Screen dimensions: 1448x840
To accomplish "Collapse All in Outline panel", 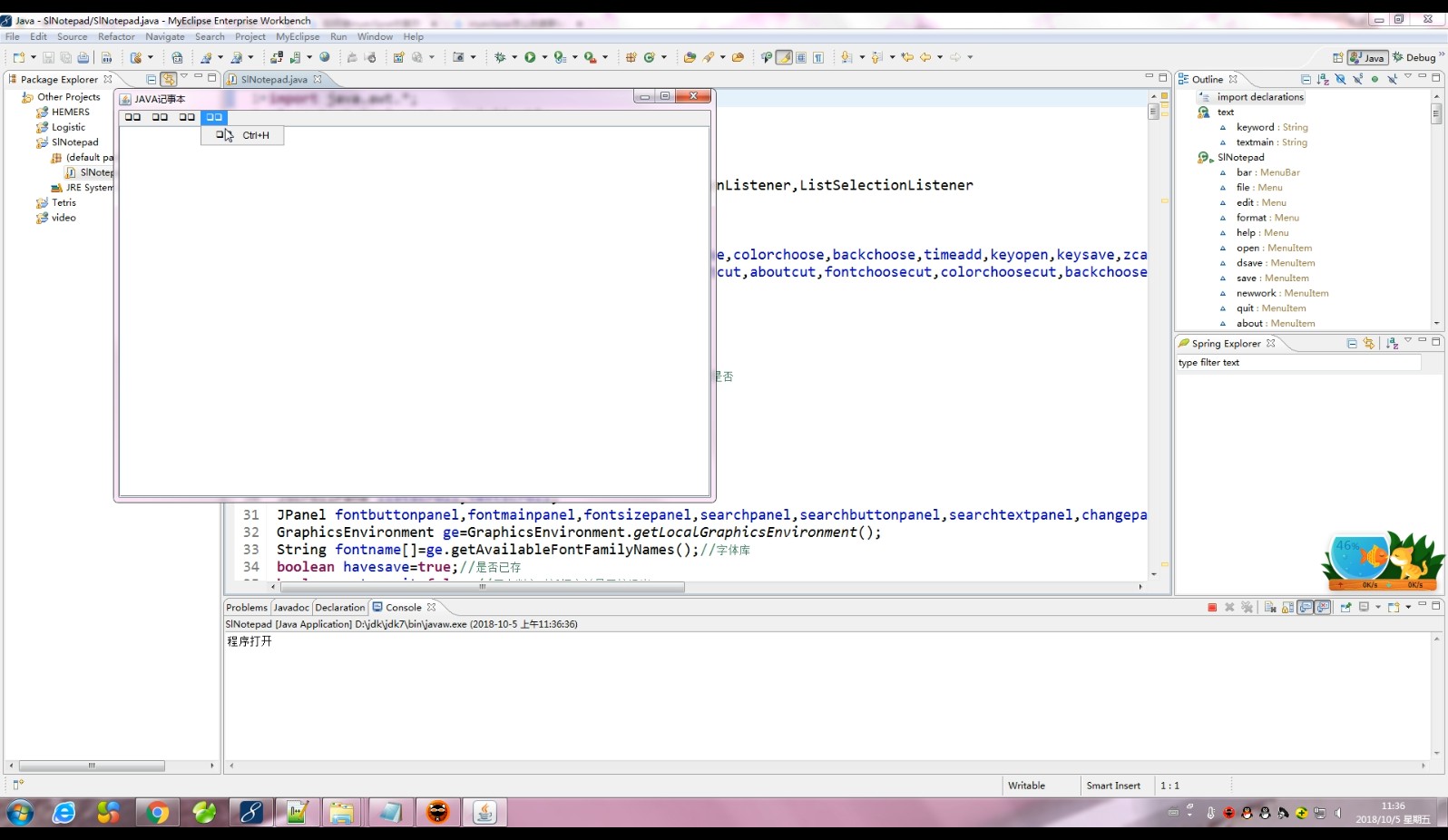I will [1306, 79].
